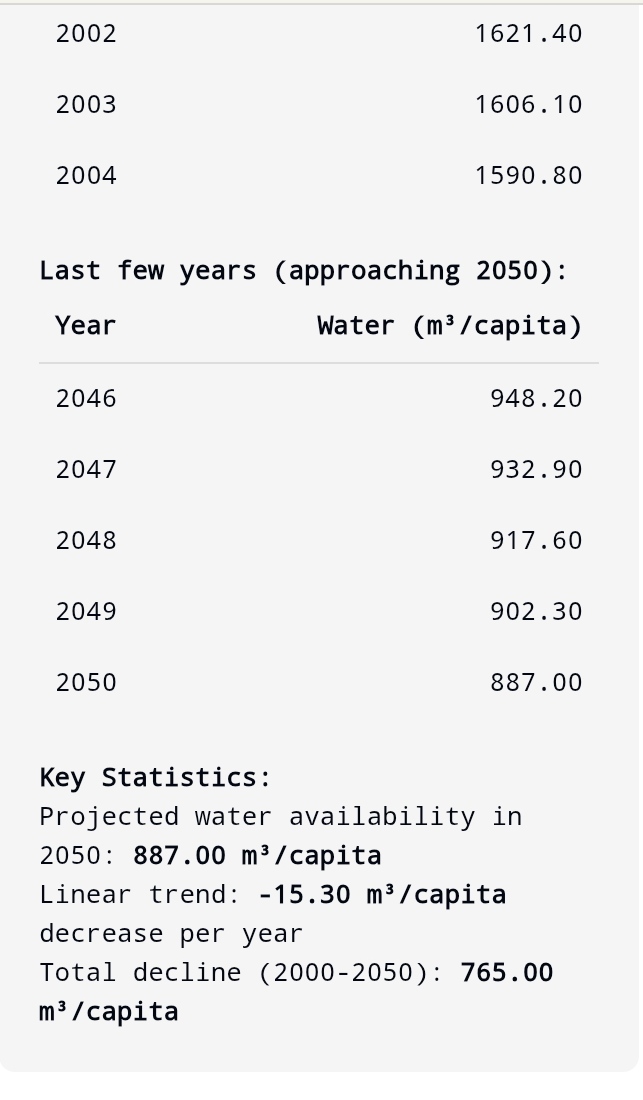Click the Year column header
The width and height of the screenshot is (643, 1100).
click(x=86, y=325)
